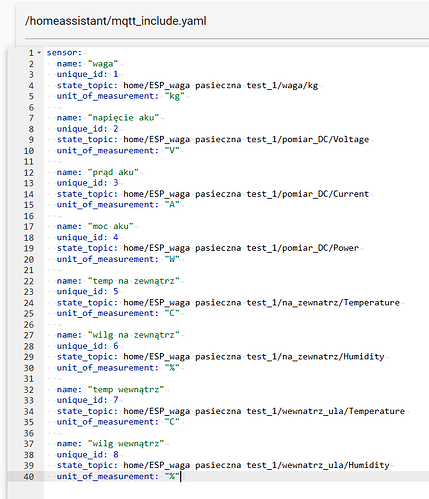429x499 pixels.
Task: Click the name "wilg wewnątrz" line
Action: coord(110,444)
